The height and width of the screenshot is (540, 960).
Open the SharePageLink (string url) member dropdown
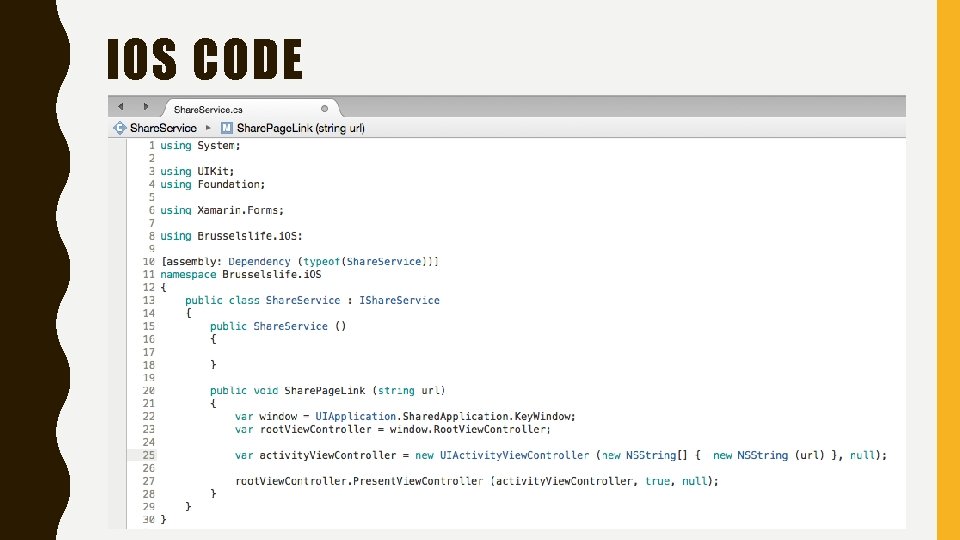pos(301,128)
